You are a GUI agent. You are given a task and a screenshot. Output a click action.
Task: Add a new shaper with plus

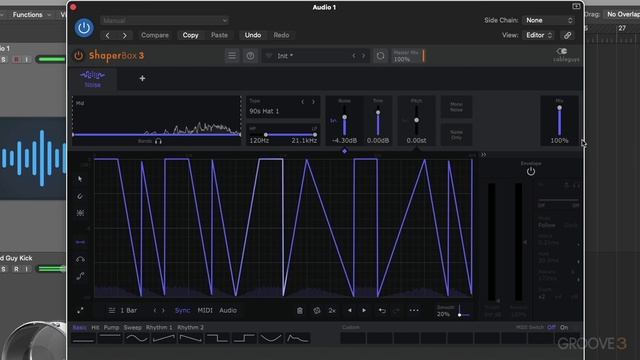pos(142,78)
